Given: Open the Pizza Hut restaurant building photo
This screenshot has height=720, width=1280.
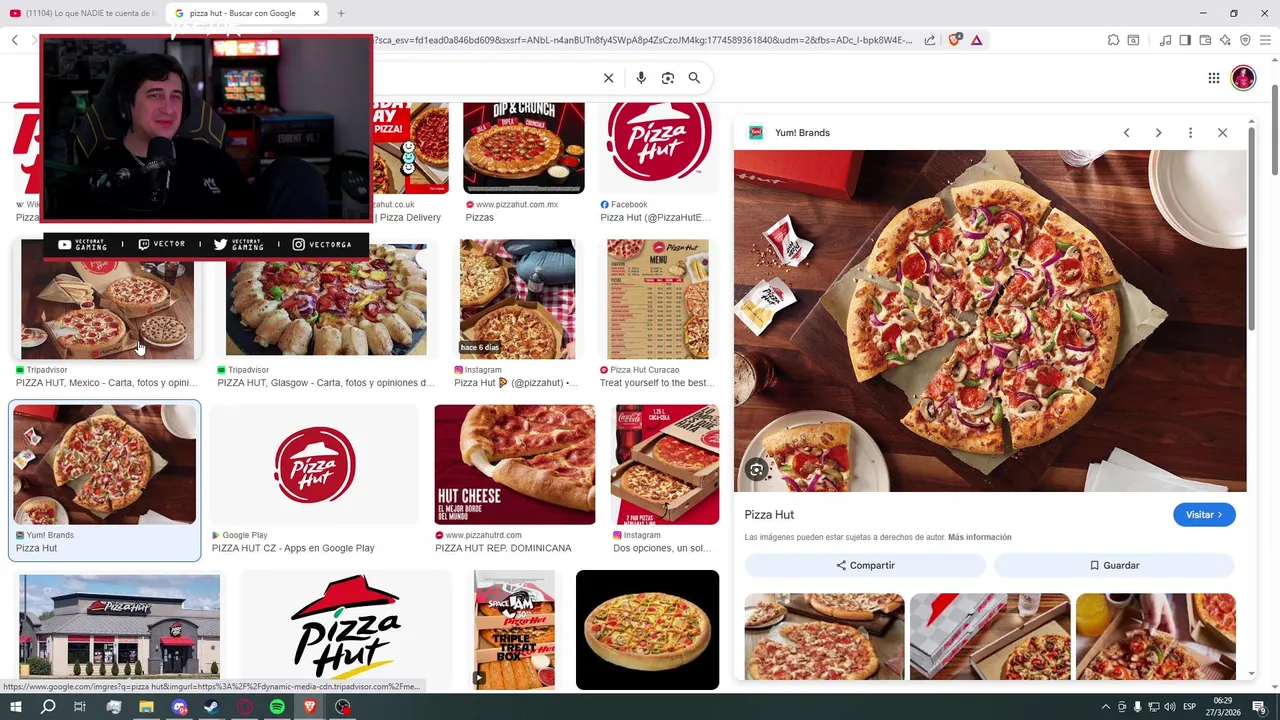Looking at the screenshot, I should [119, 628].
